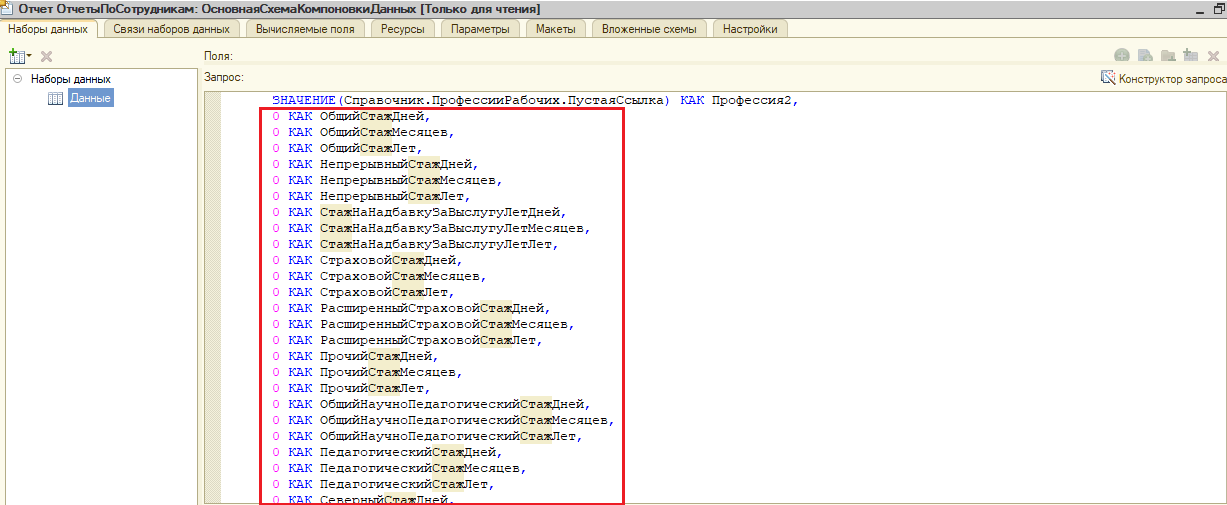
Task: Click ПрочийСтажДней line
Action: pos(354,356)
